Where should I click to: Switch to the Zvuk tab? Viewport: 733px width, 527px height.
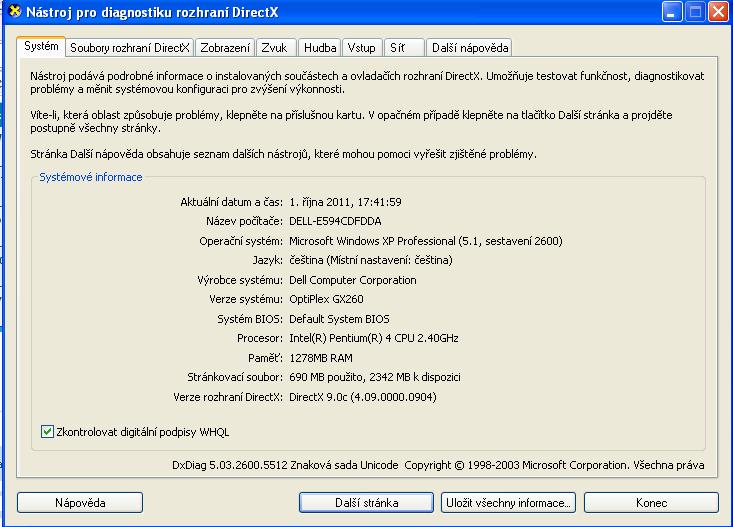(274, 48)
